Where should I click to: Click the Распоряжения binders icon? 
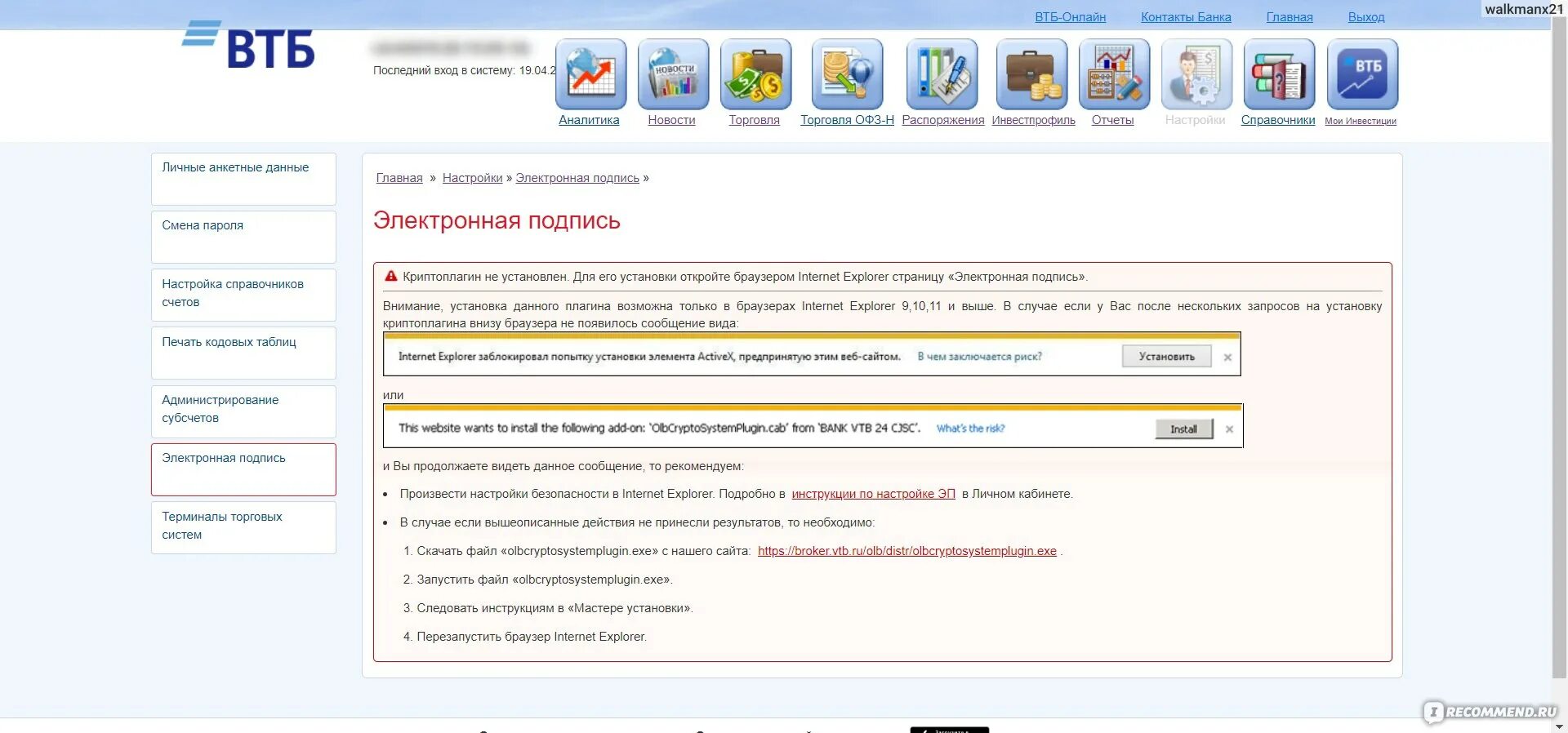(942, 74)
